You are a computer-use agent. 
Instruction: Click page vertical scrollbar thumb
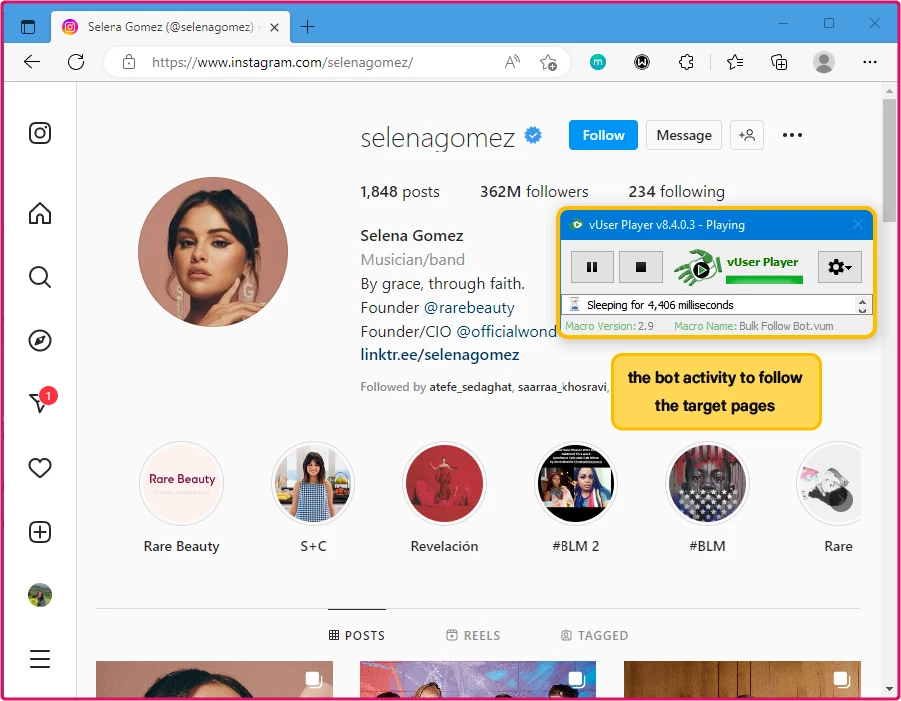(x=889, y=160)
